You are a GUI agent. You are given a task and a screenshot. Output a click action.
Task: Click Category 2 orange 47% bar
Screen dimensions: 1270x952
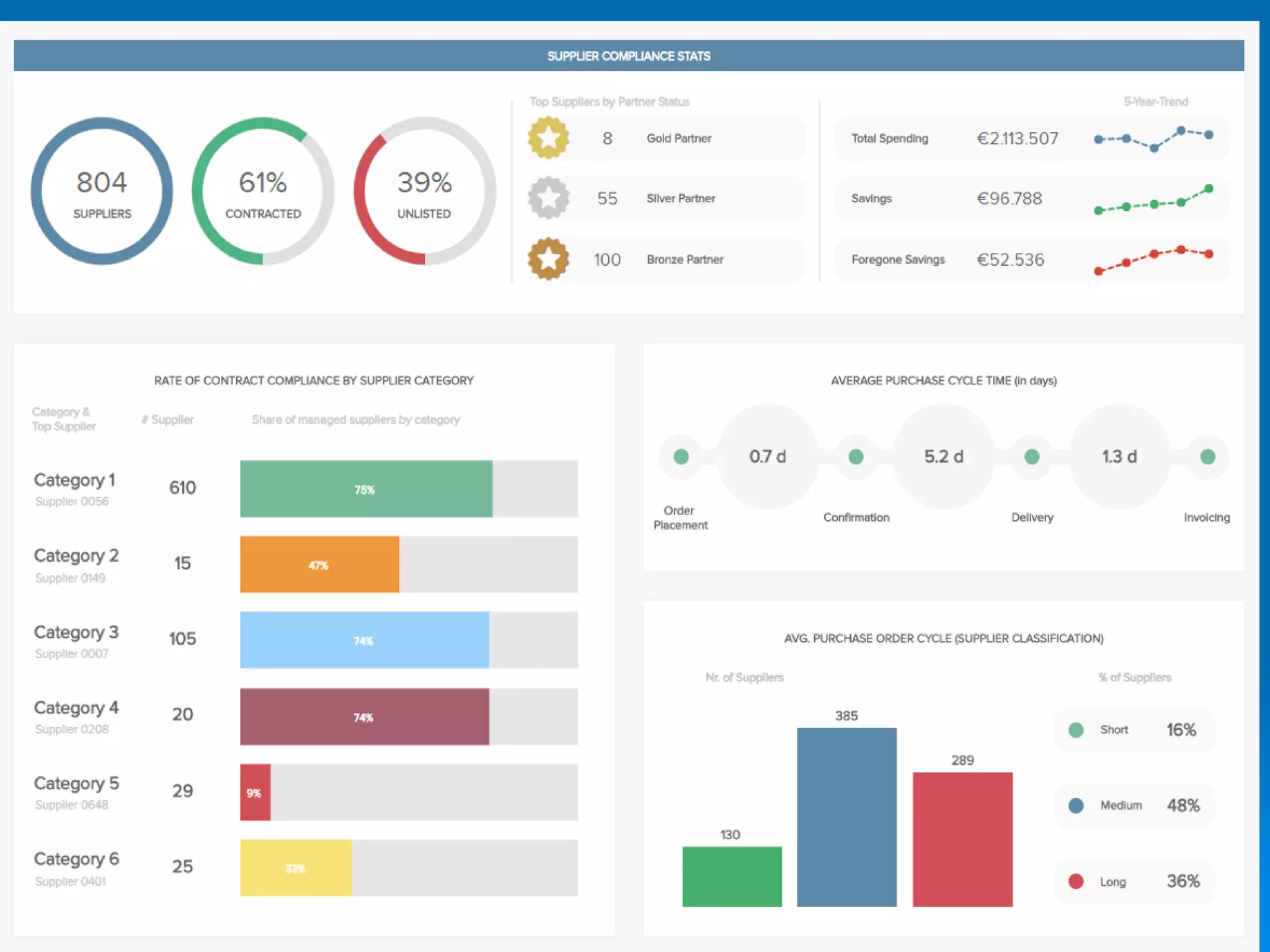(x=319, y=565)
